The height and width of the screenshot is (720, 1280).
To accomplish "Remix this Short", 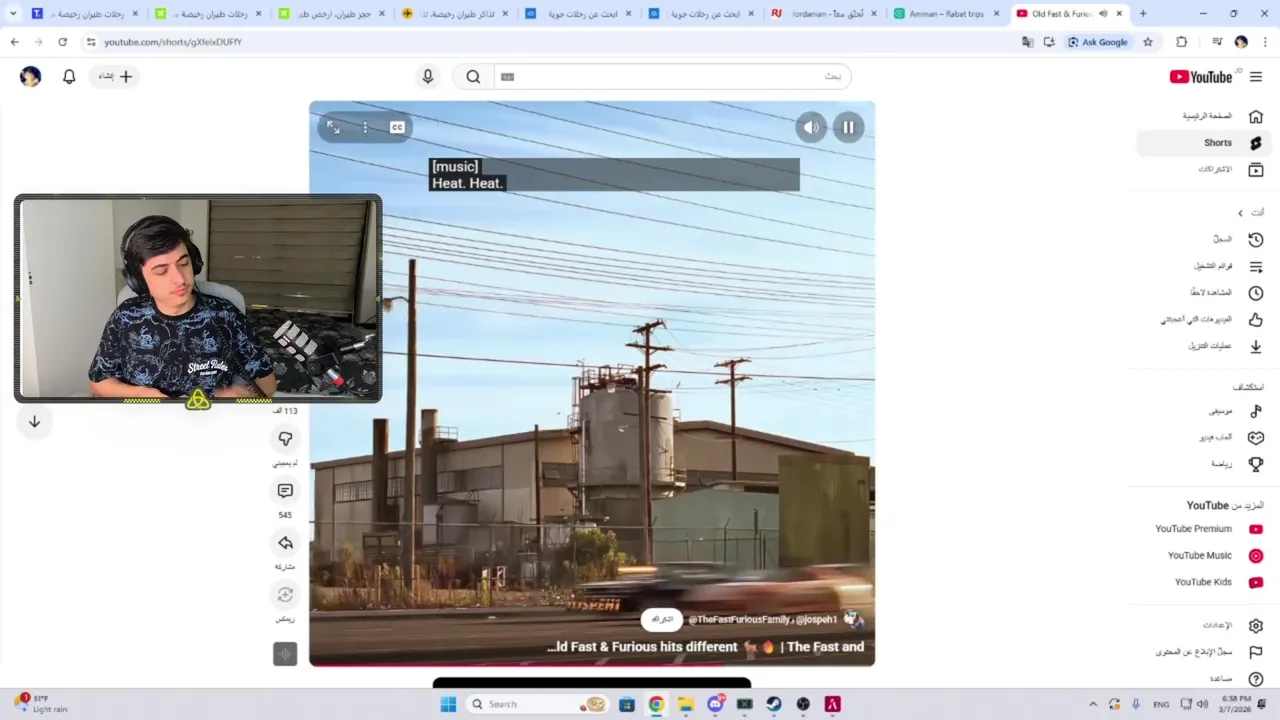I will coord(285,595).
